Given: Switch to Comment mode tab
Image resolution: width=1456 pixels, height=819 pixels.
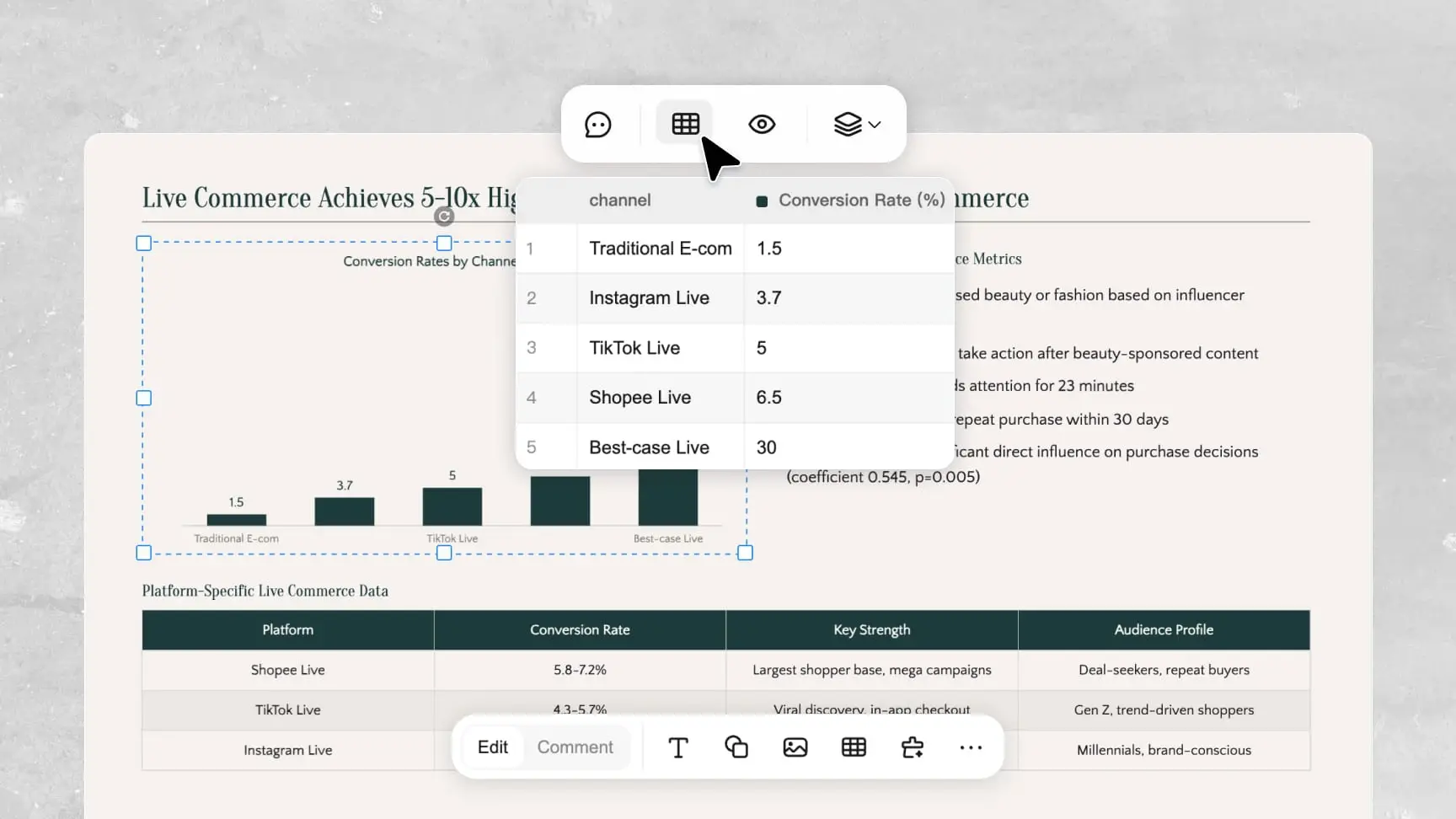Looking at the screenshot, I should tap(575, 747).
